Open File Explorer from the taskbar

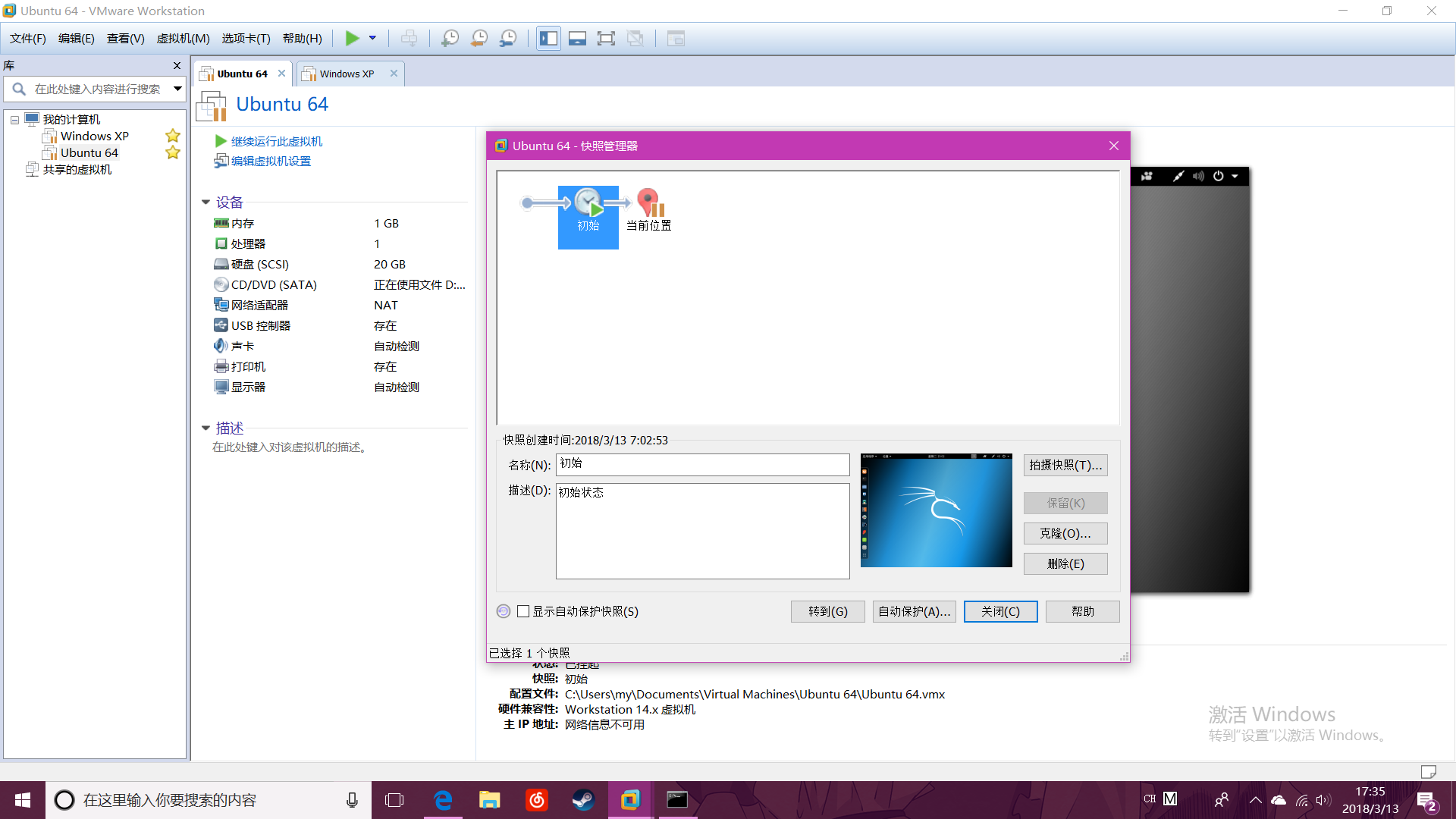pos(490,800)
